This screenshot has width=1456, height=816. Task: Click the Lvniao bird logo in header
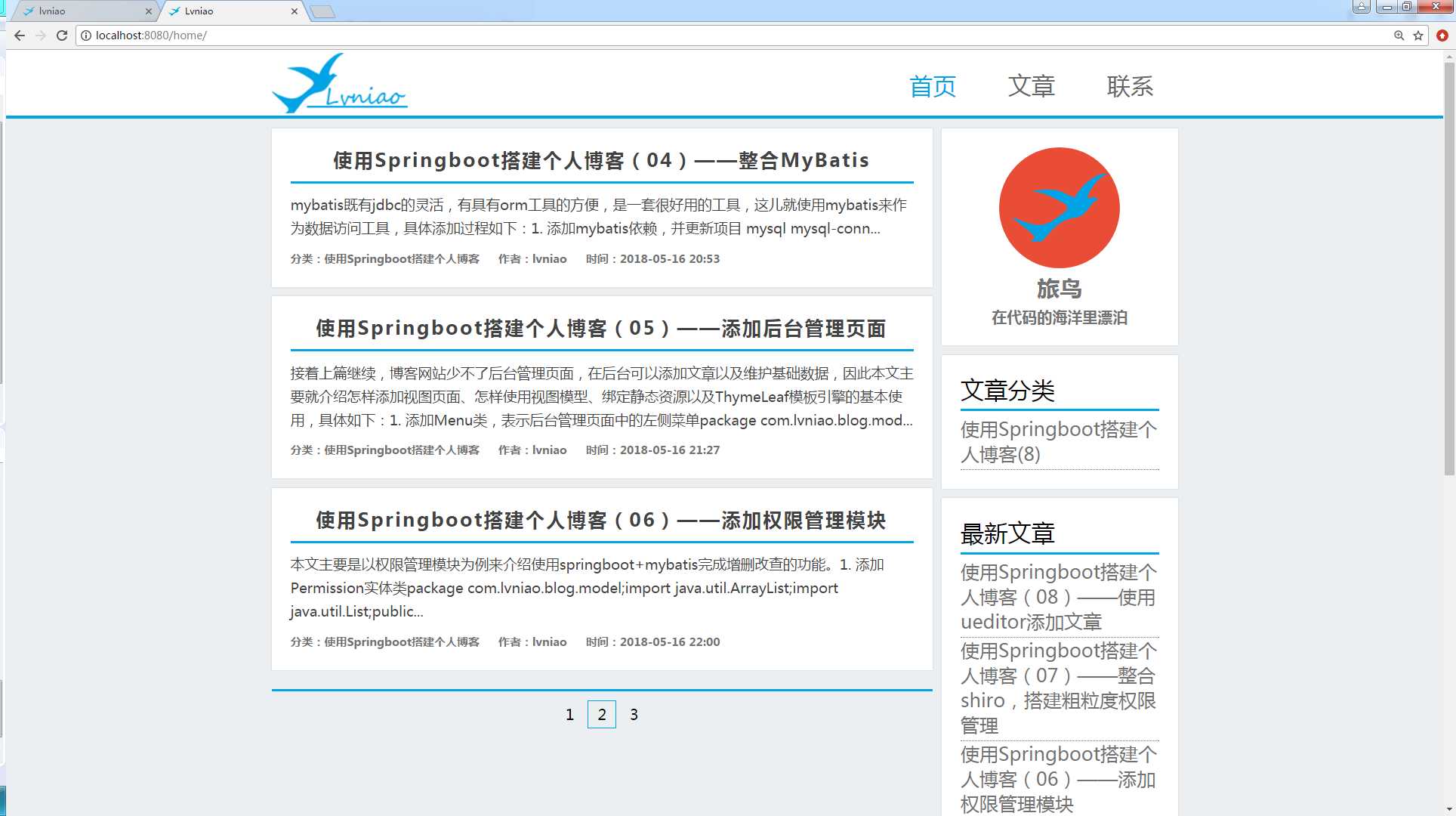coord(340,83)
